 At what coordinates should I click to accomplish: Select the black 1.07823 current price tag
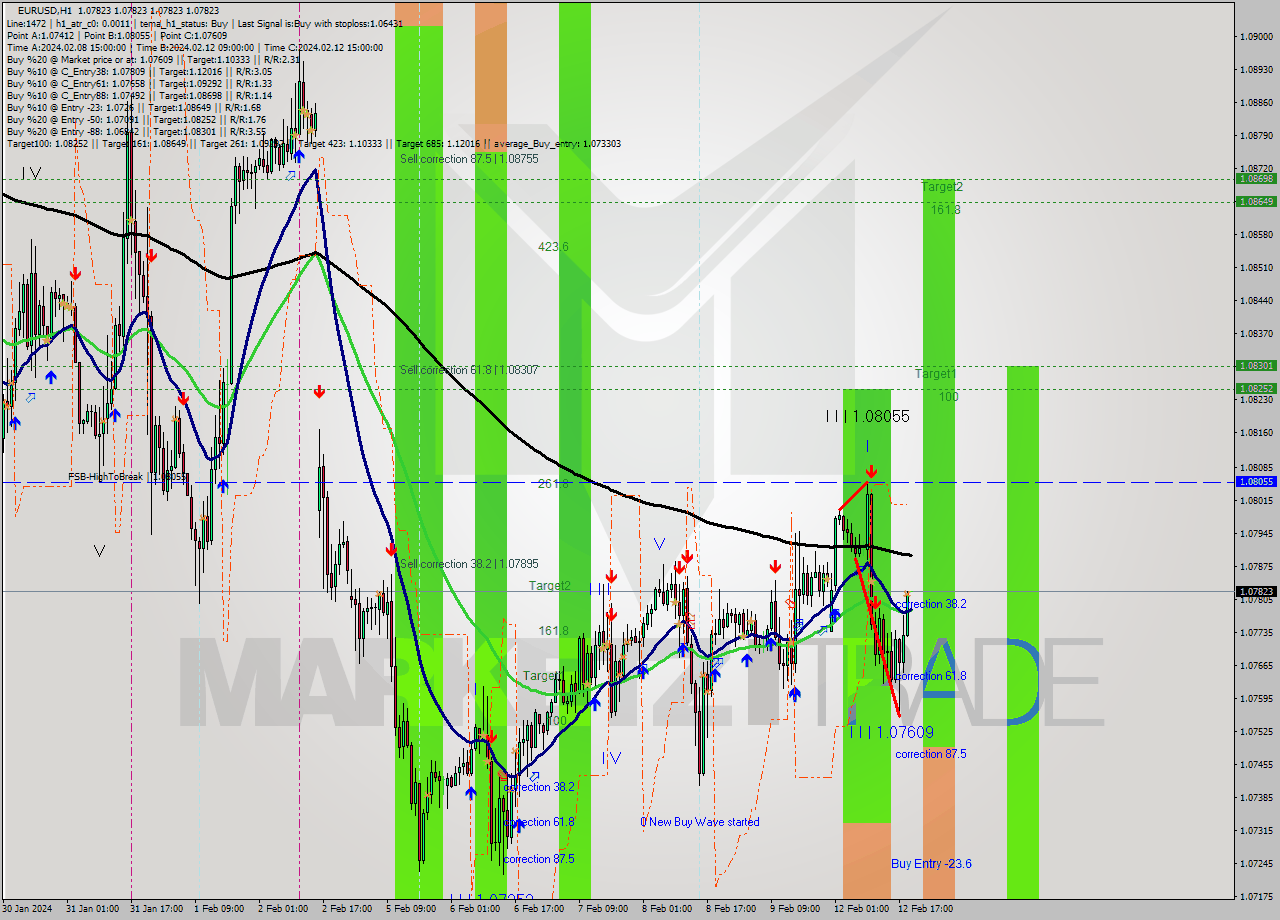click(x=1256, y=591)
